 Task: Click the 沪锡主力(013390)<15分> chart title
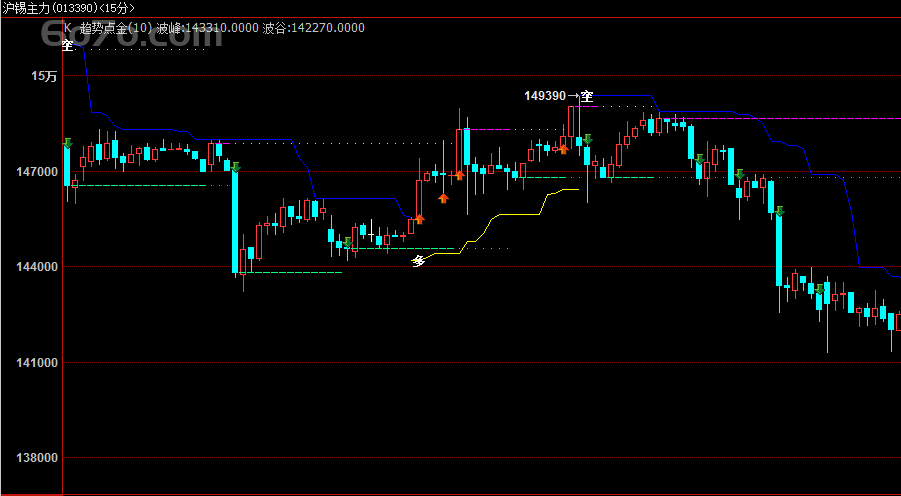pos(68,8)
